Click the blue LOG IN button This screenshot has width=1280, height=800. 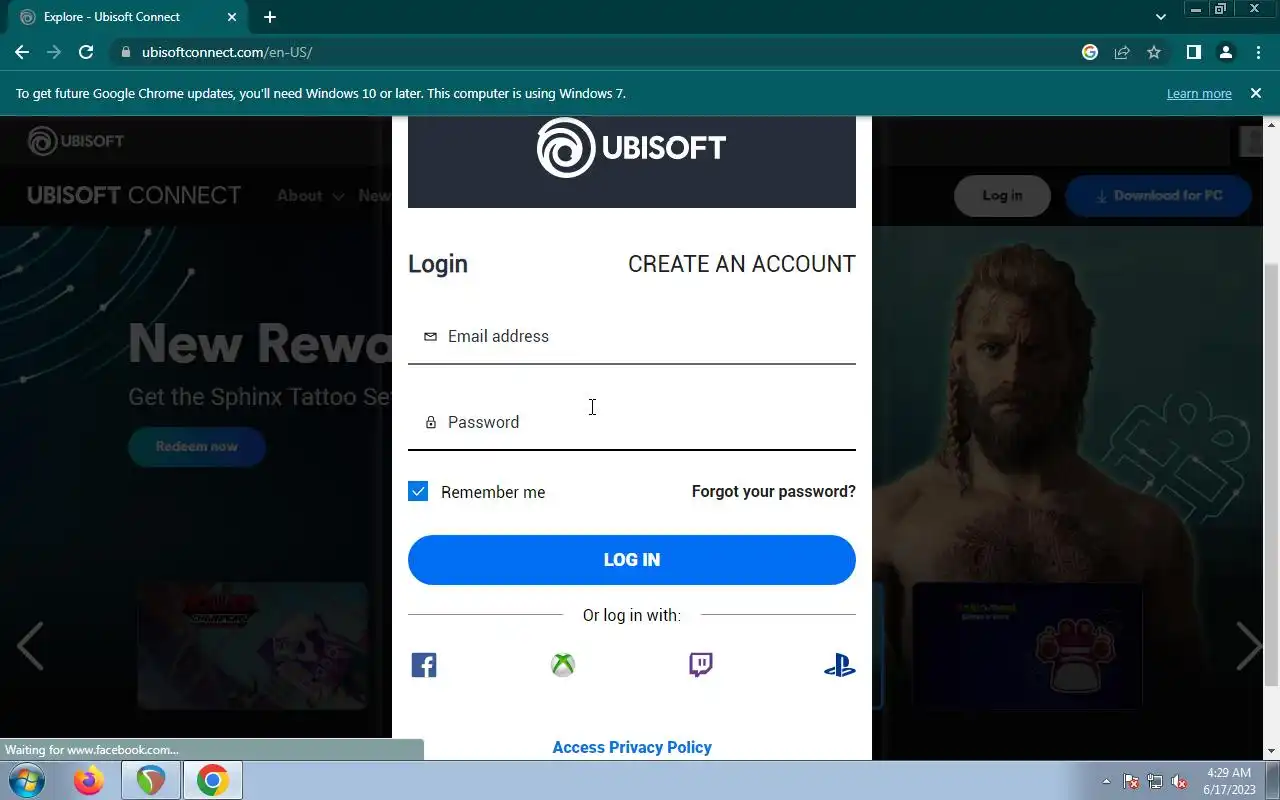click(x=632, y=560)
